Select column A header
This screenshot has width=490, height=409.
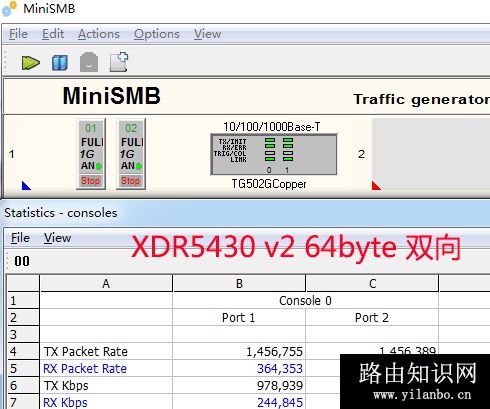tap(106, 284)
